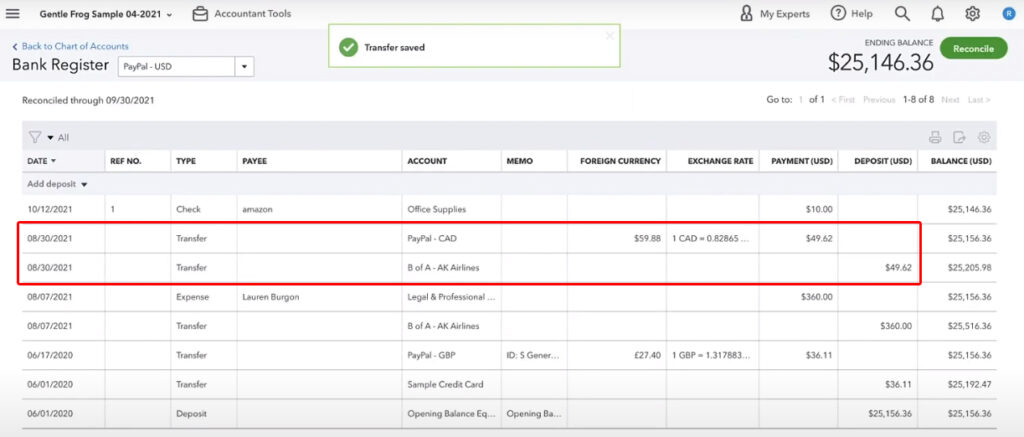Print the register list
Image resolution: width=1024 pixels, height=437 pixels.
pyautogui.click(x=935, y=137)
